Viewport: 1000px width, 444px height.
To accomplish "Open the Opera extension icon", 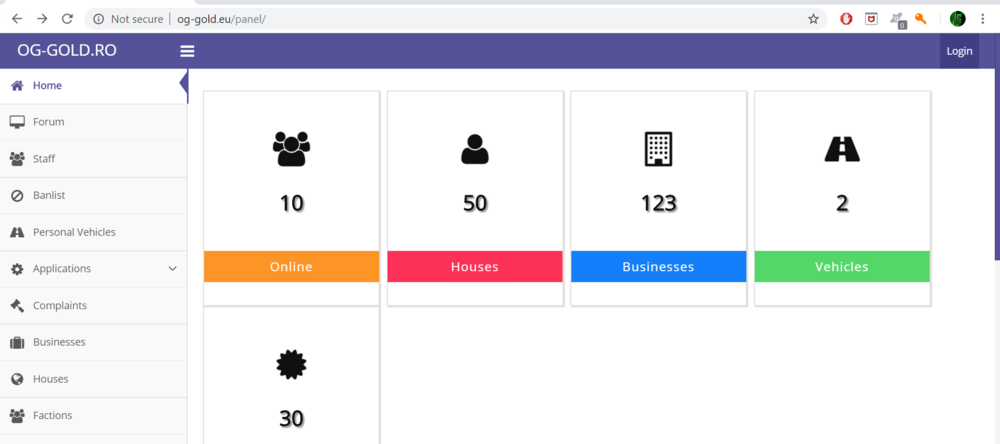I will click(846, 19).
